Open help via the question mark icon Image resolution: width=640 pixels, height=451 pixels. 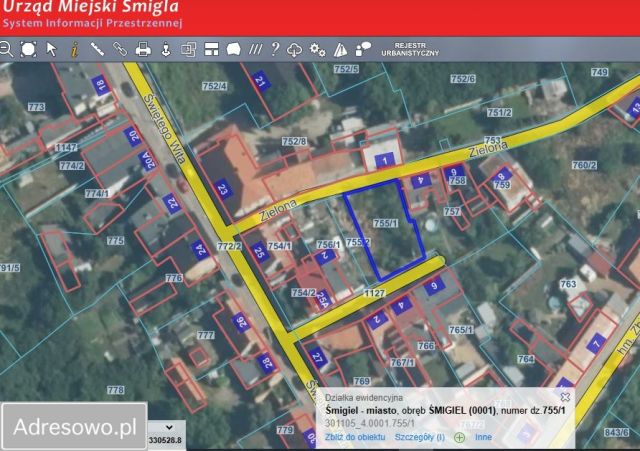(x=276, y=49)
